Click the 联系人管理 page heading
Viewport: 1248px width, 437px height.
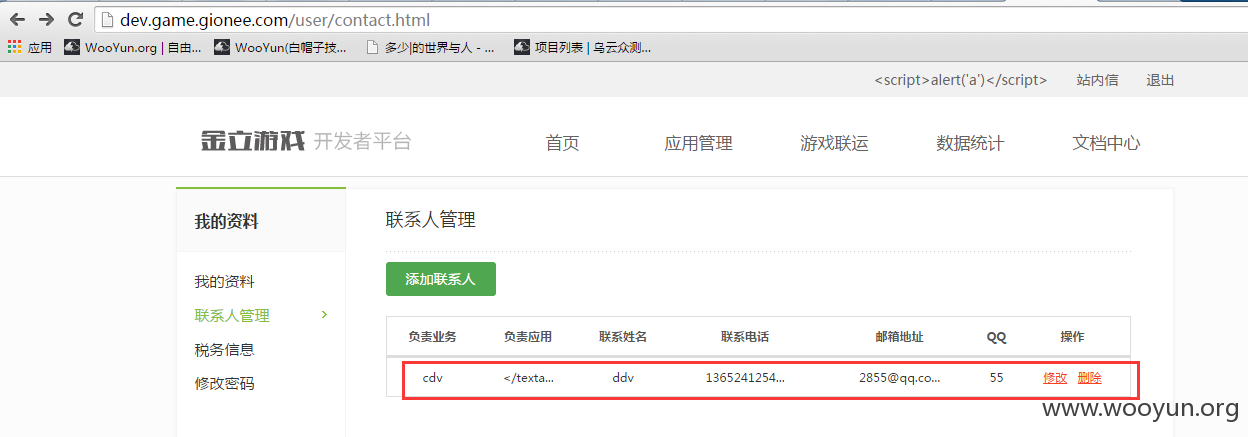(x=430, y=220)
